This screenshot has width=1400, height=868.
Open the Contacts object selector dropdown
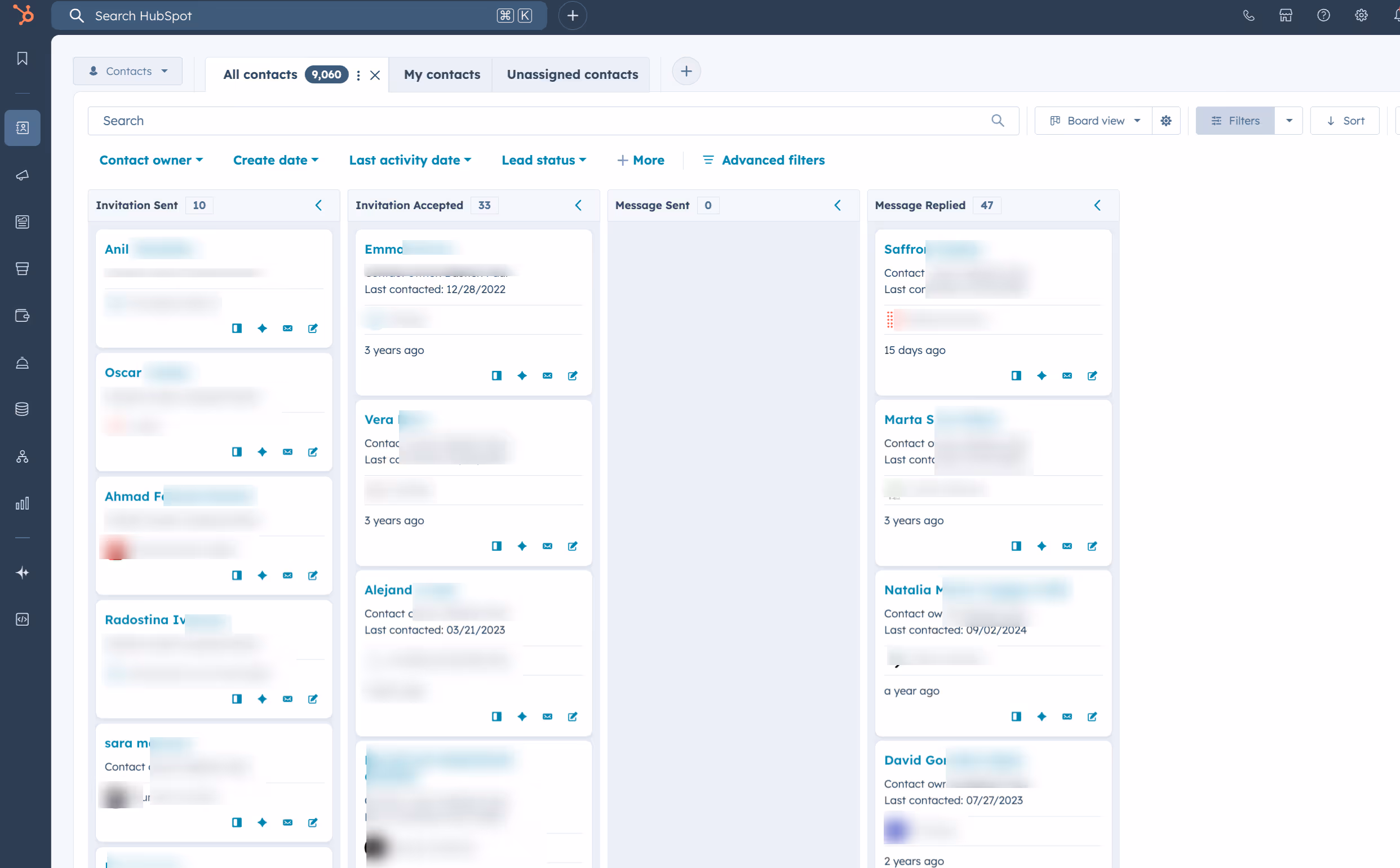click(128, 71)
